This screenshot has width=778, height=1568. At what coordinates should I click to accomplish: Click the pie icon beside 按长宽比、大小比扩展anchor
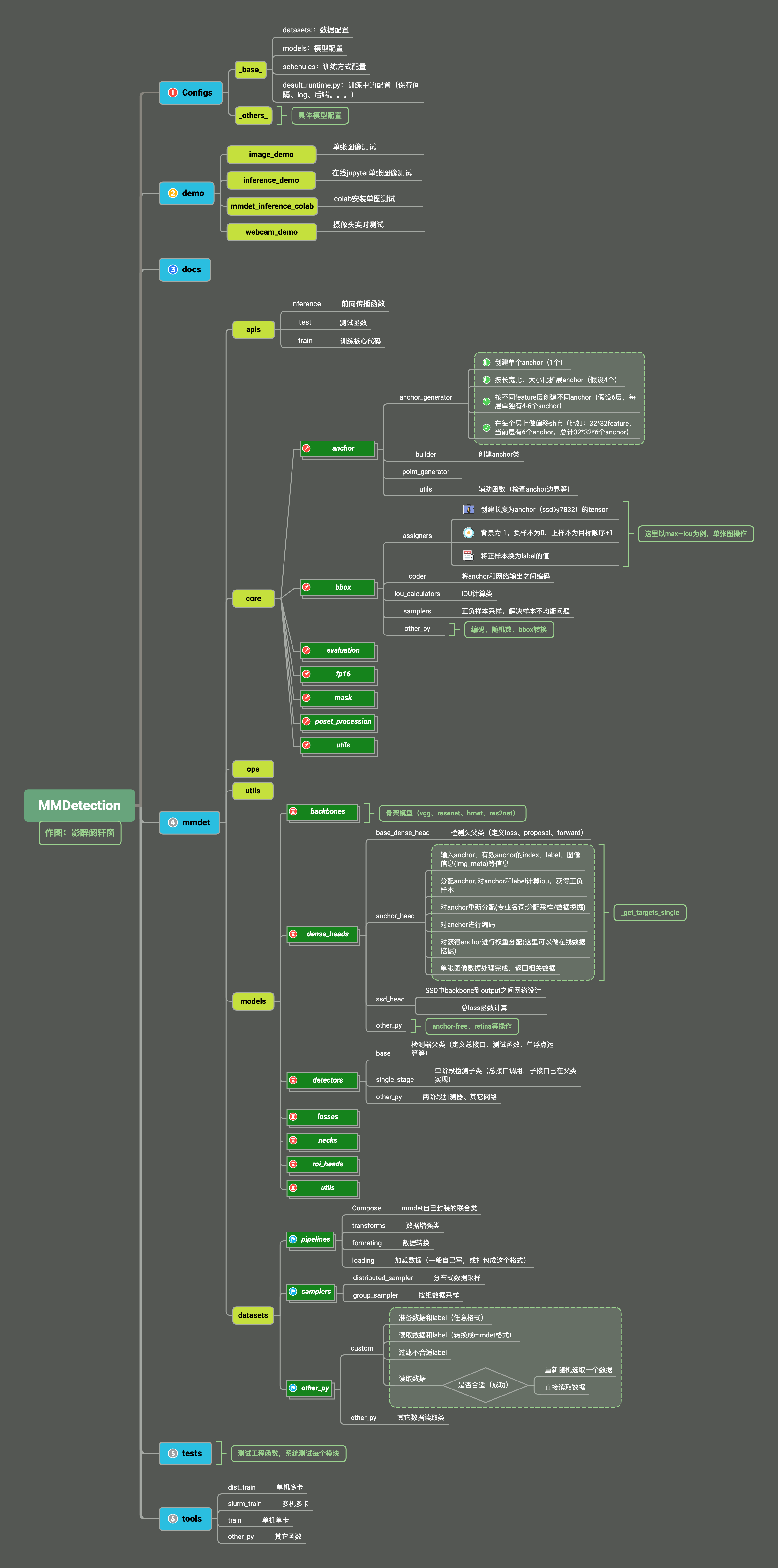point(486,380)
